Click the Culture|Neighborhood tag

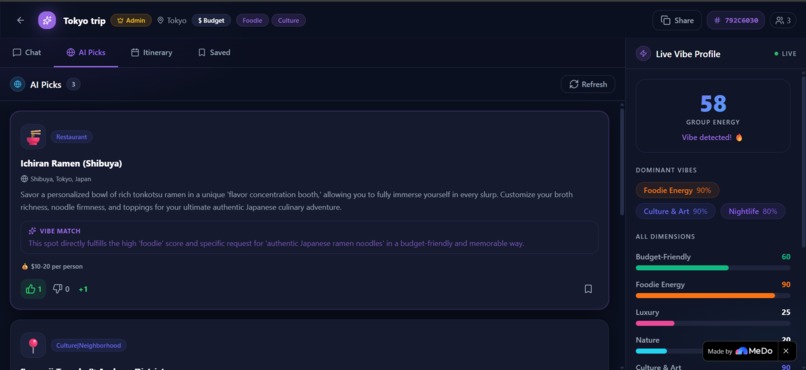tap(88, 345)
